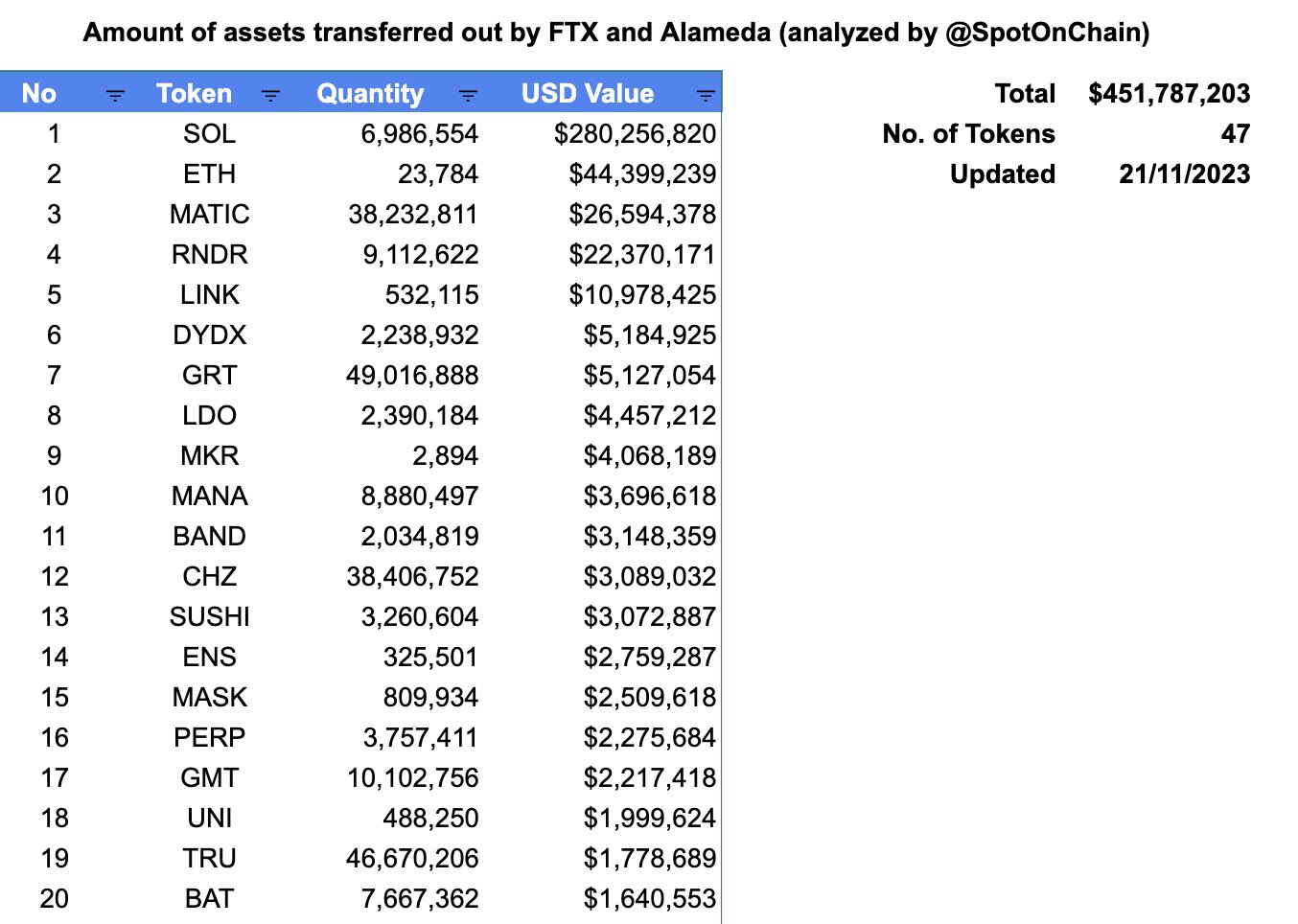Click the chart title text
The image size is (1298, 924).
click(x=616, y=33)
